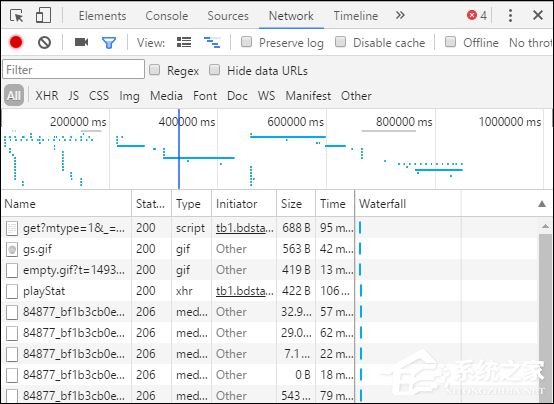Click the blue timeline overview marker line

179,149
